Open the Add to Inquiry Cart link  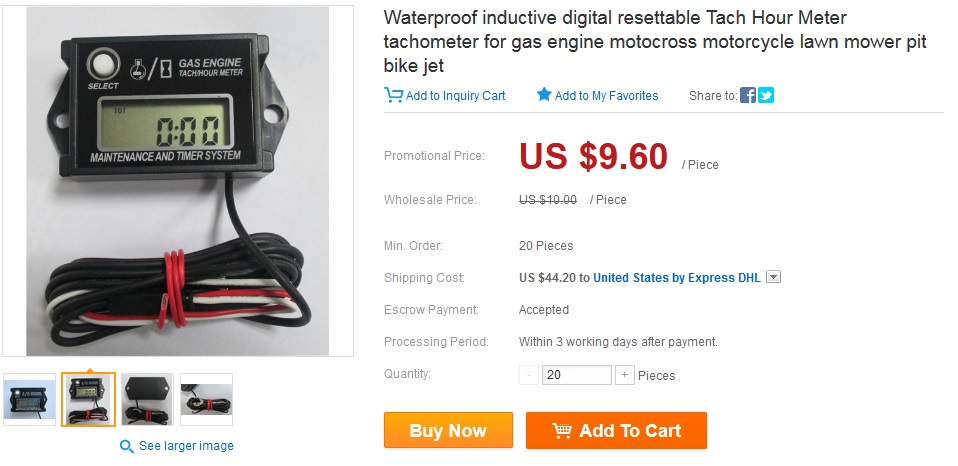click(455, 96)
